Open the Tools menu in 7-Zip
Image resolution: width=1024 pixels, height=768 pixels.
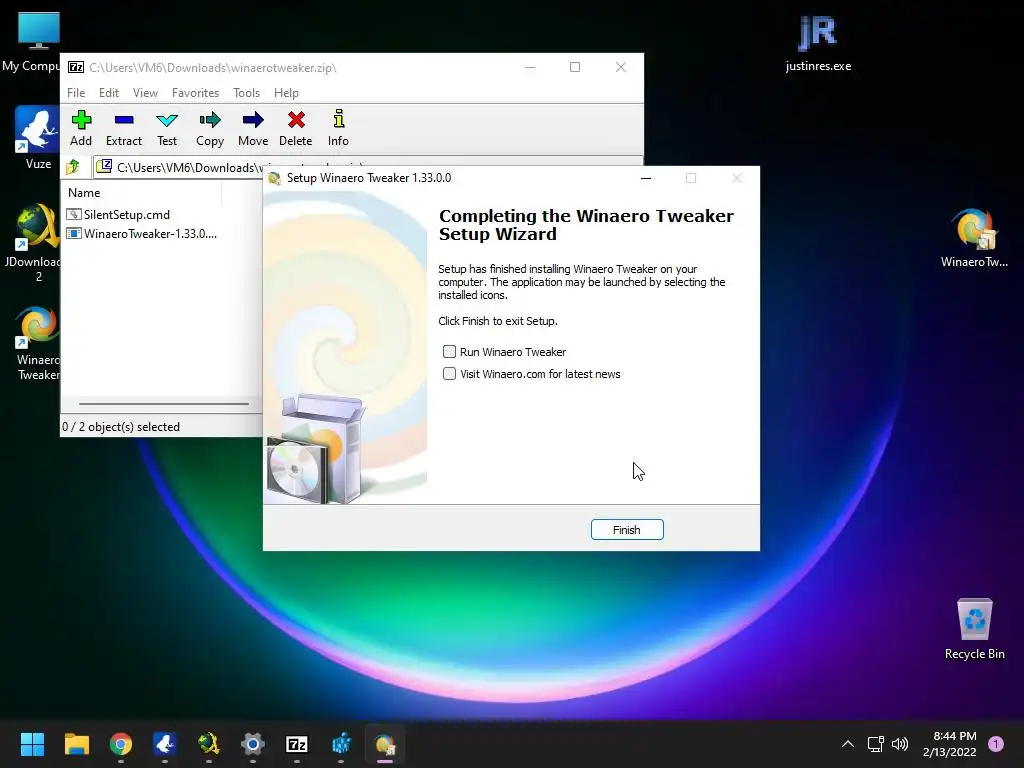point(246,93)
